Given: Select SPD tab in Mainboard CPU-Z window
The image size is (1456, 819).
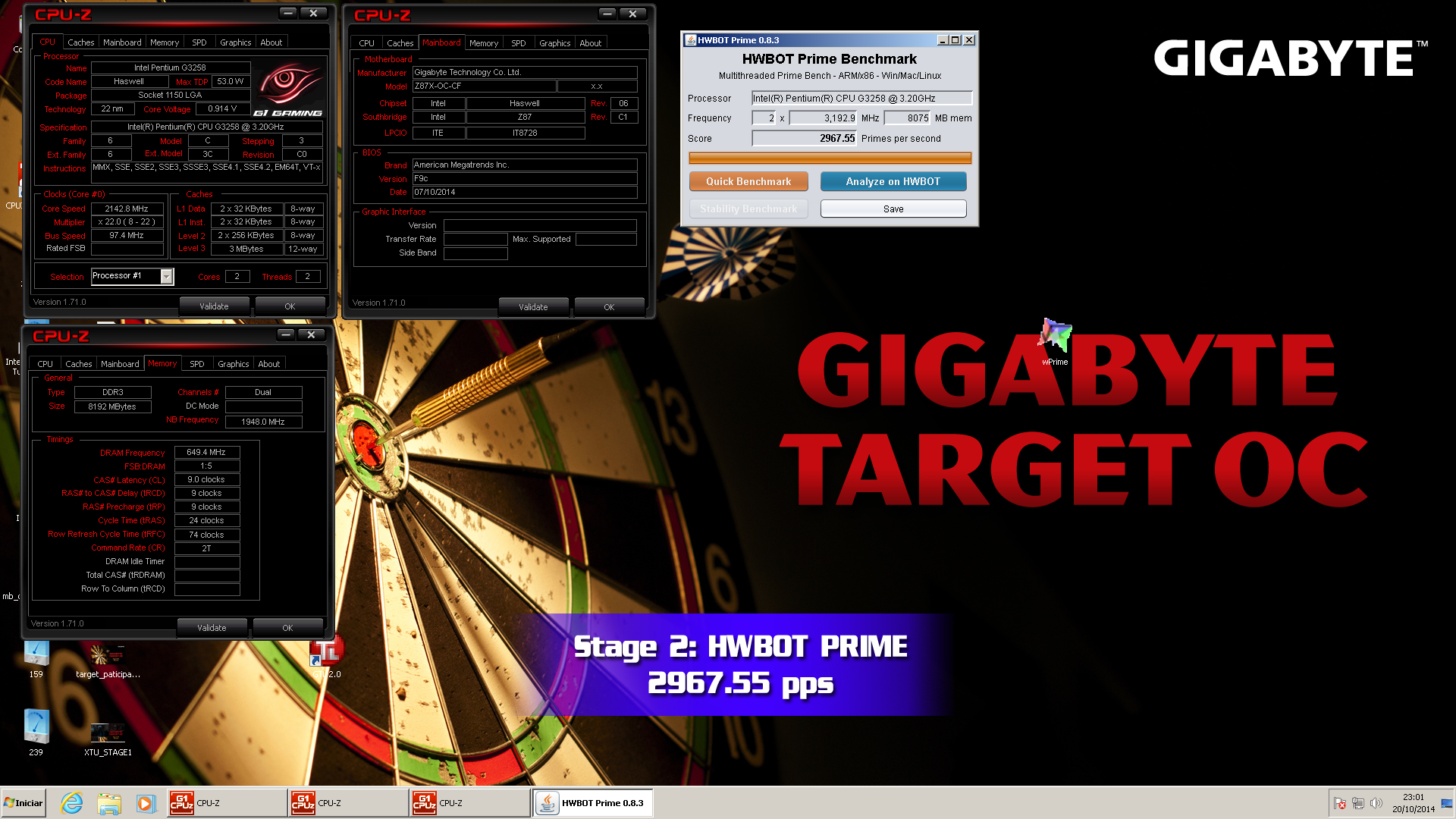Looking at the screenshot, I should coord(519,43).
